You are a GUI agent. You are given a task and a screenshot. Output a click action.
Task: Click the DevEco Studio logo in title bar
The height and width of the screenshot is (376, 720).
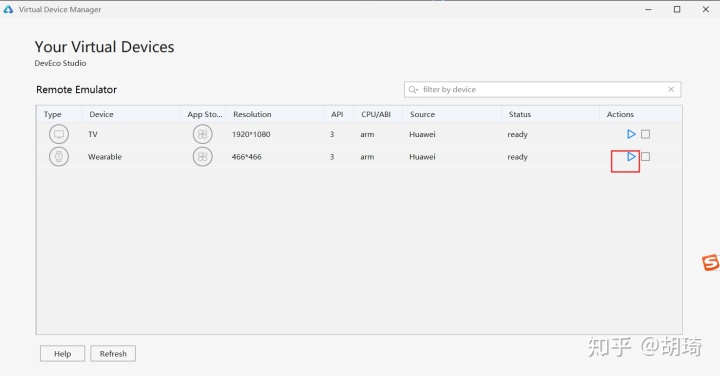(x=8, y=9)
